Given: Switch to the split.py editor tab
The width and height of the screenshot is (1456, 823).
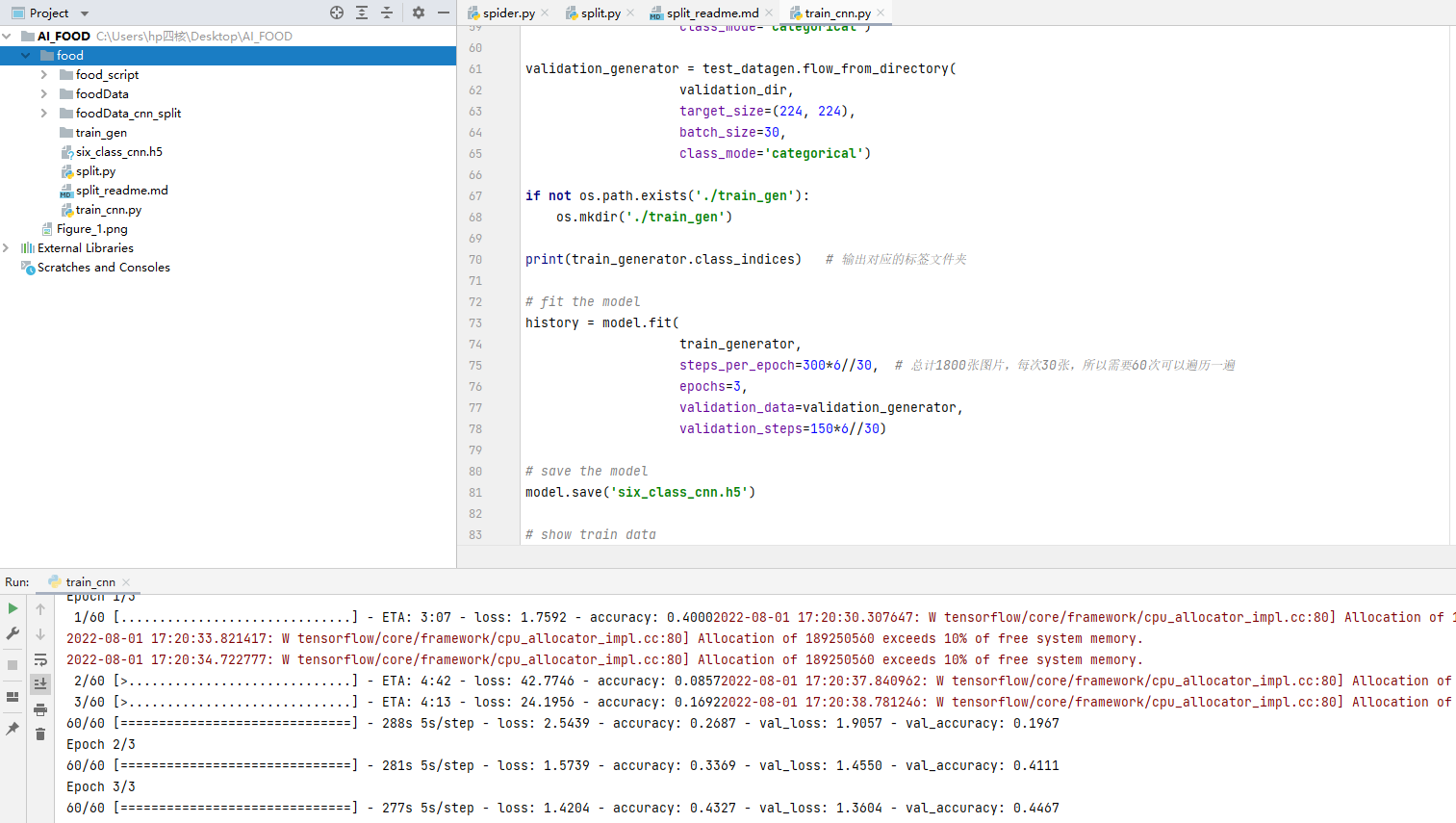Looking at the screenshot, I should [x=600, y=13].
